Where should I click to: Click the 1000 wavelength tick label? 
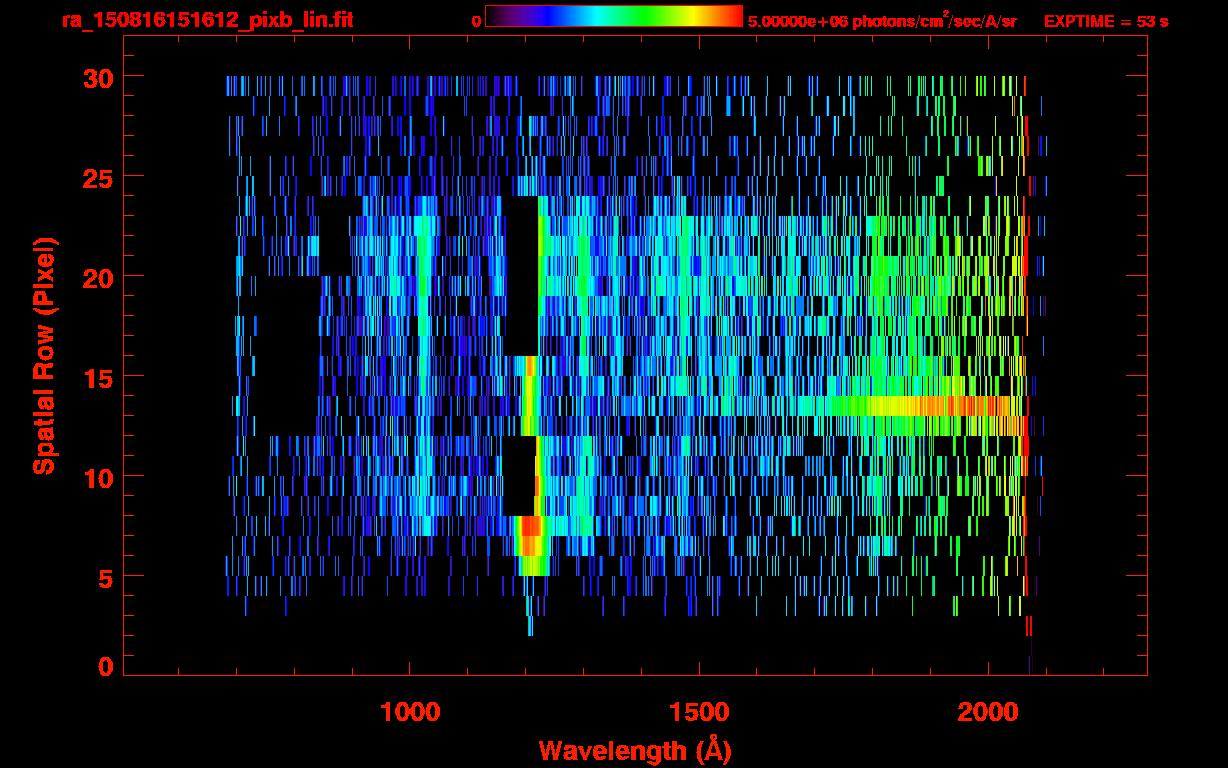[x=410, y=711]
